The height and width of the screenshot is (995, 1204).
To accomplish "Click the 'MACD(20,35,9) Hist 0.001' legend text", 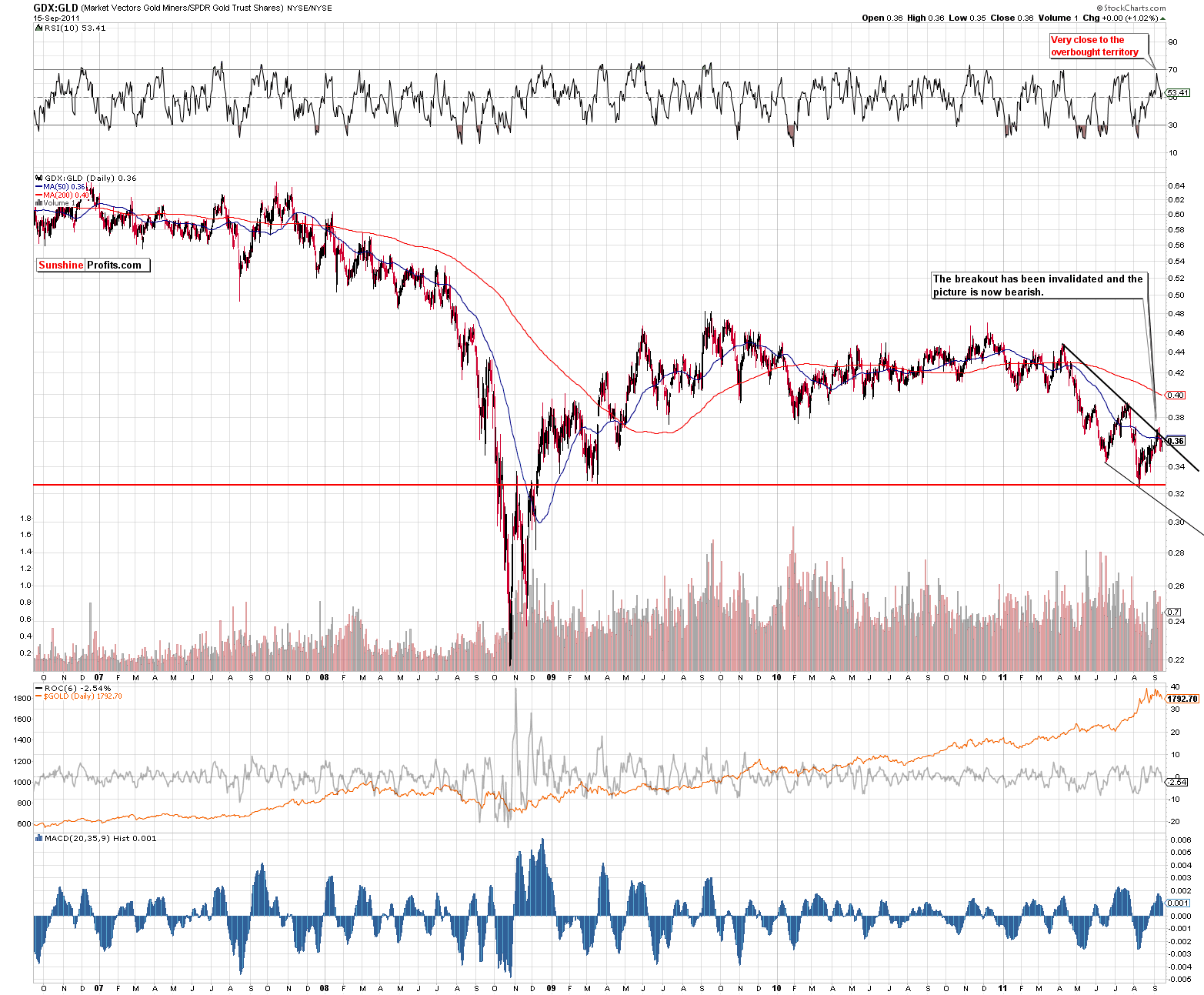I will coord(100,838).
